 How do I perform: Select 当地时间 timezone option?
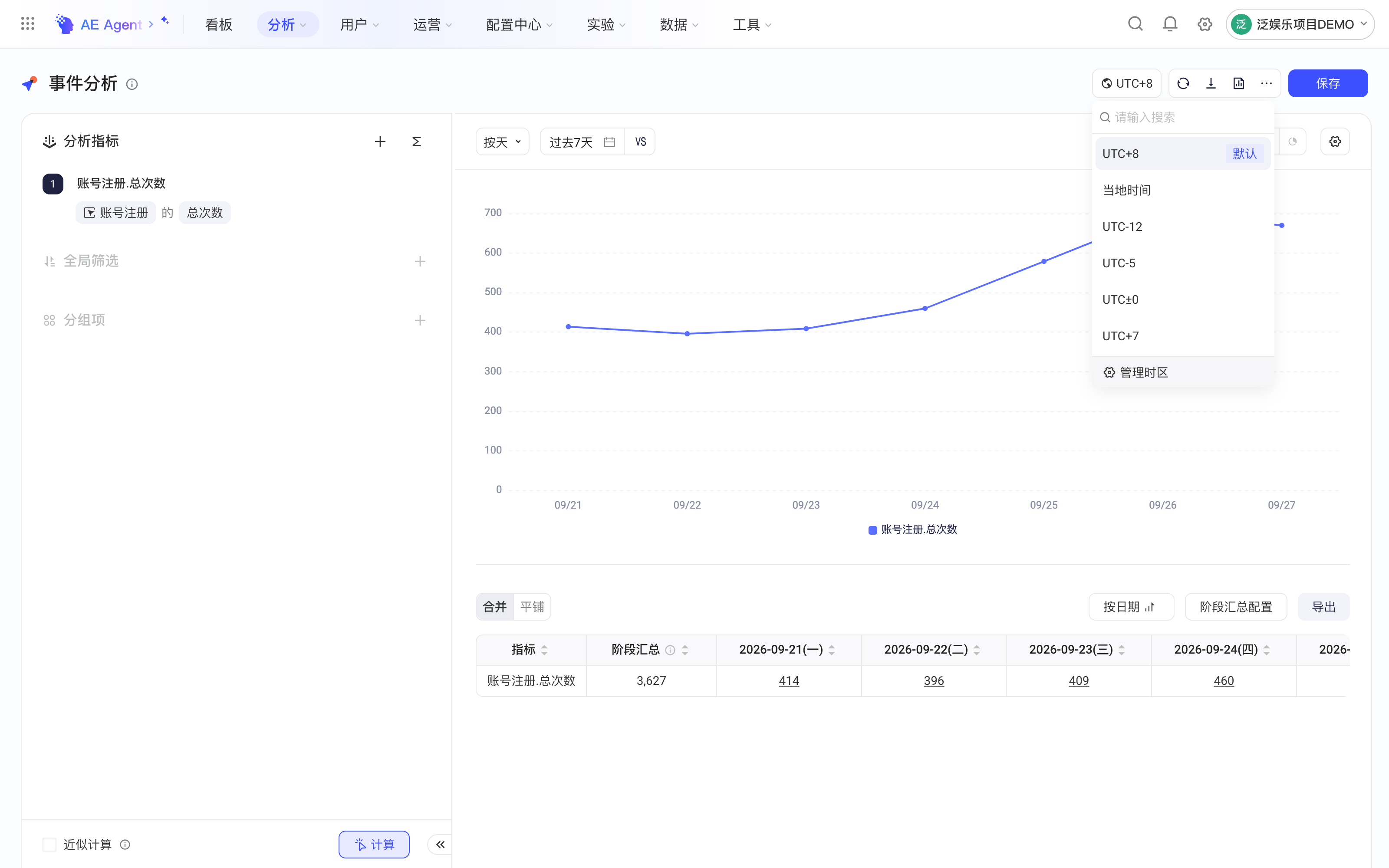tap(1183, 190)
